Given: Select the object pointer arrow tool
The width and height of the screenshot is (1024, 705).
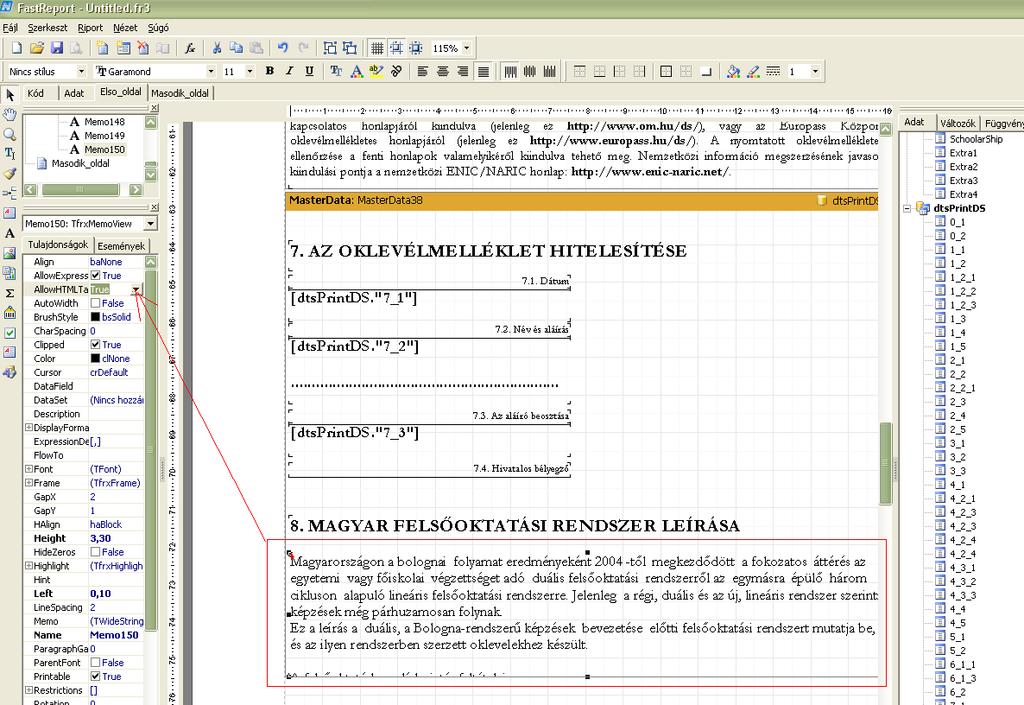Looking at the screenshot, I should [x=10, y=95].
